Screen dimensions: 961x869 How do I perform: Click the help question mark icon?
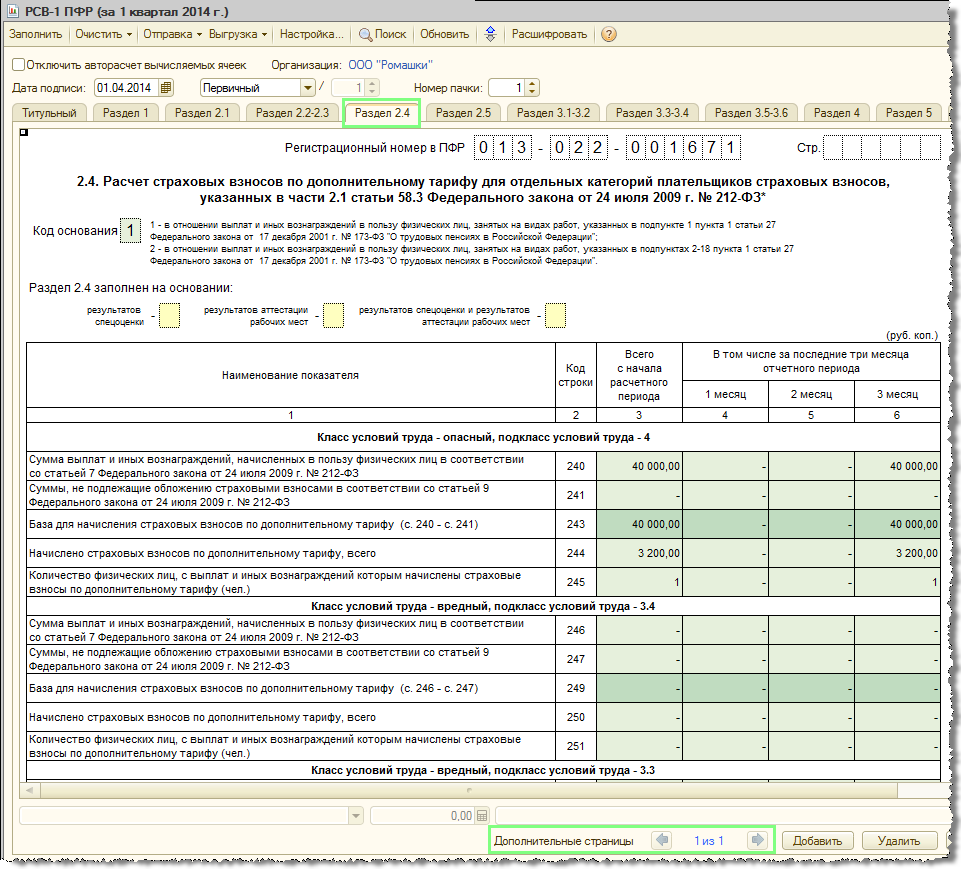point(608,34)
